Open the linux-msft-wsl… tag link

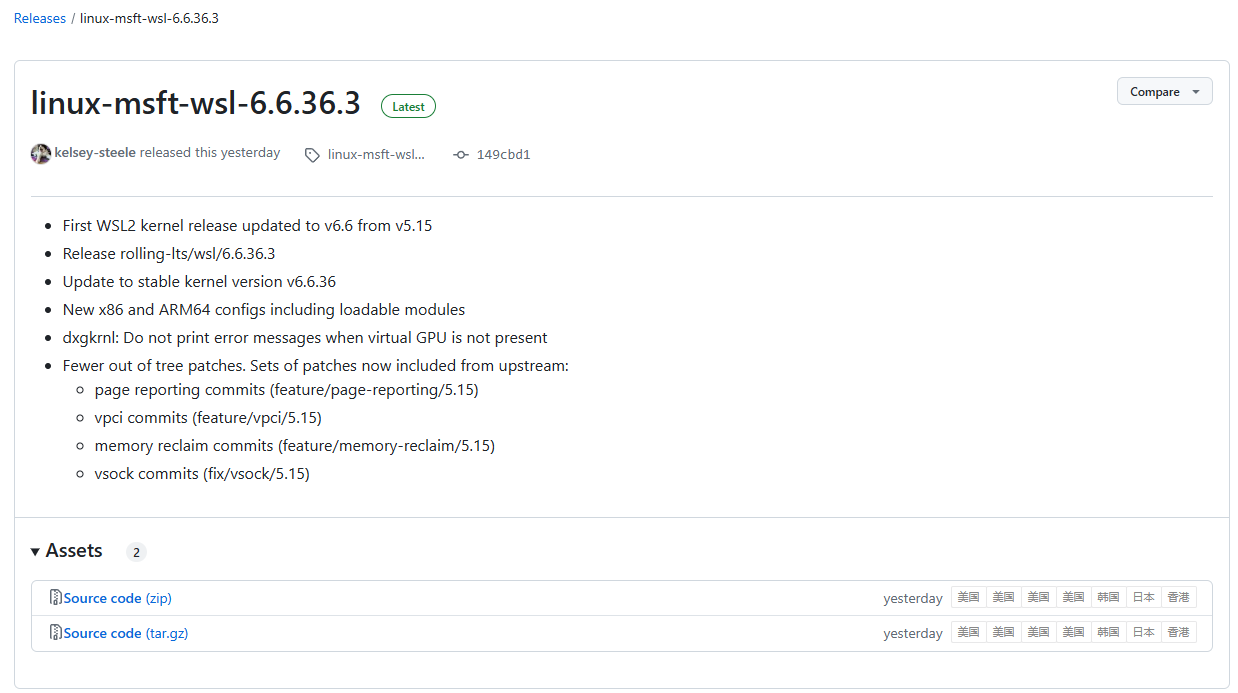[x=376, y=155]
